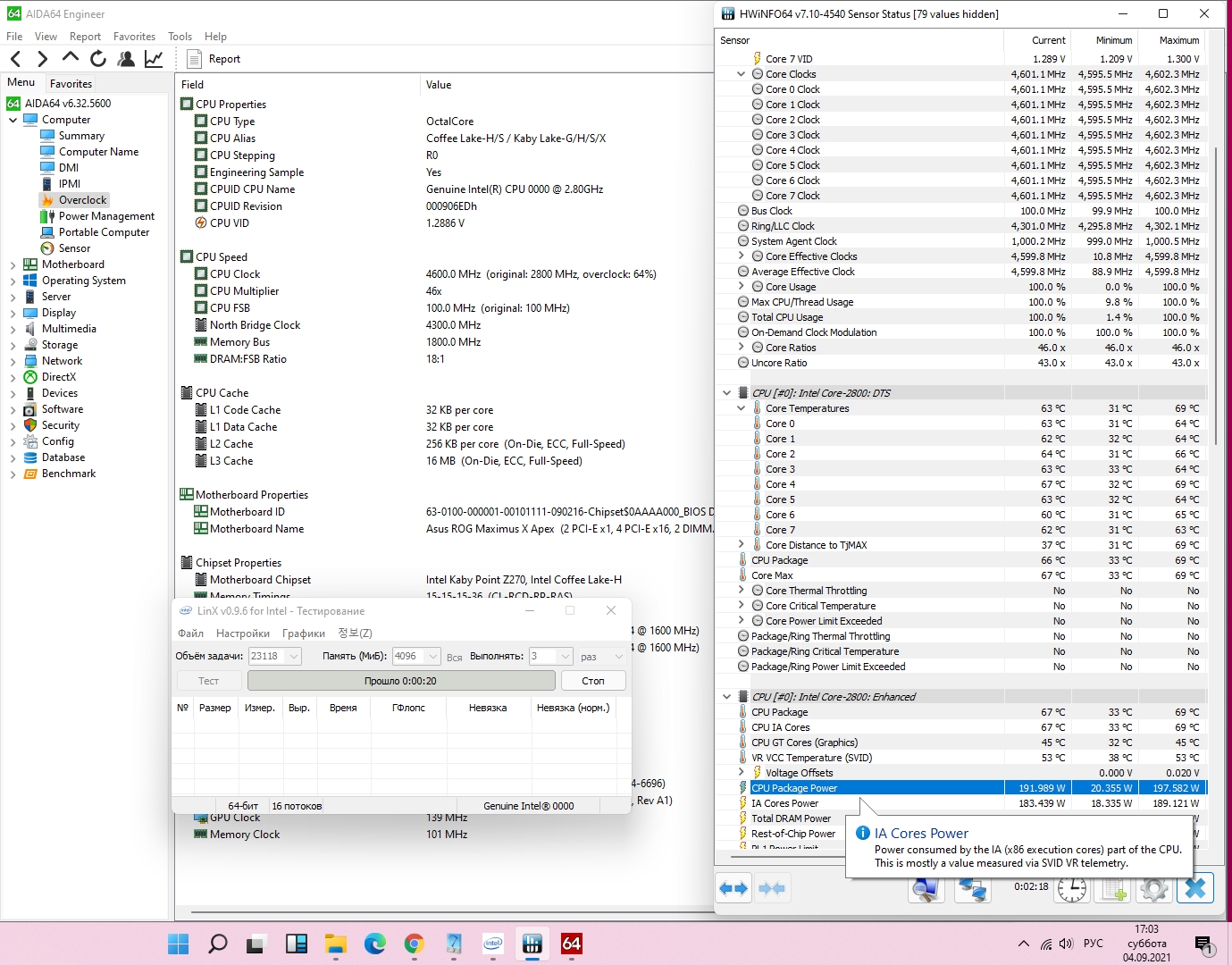
Task: Click the blue X icon in HWiNFO toolbar
Action: point(1195,888)
